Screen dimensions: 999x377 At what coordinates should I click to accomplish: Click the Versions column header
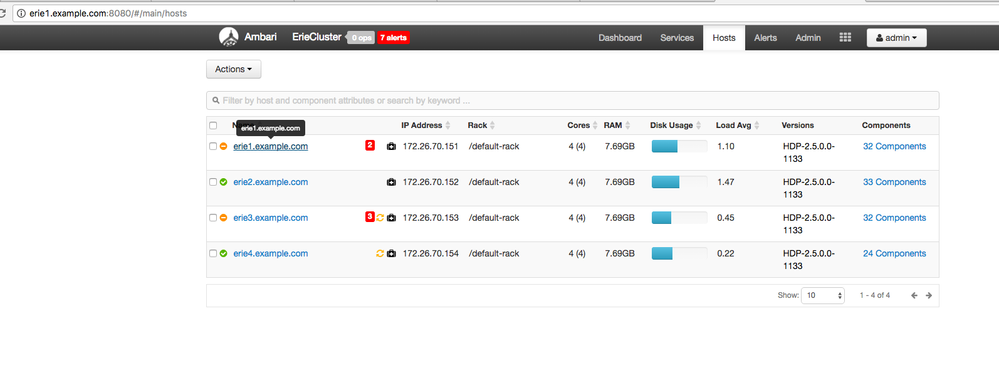(798, 125)
